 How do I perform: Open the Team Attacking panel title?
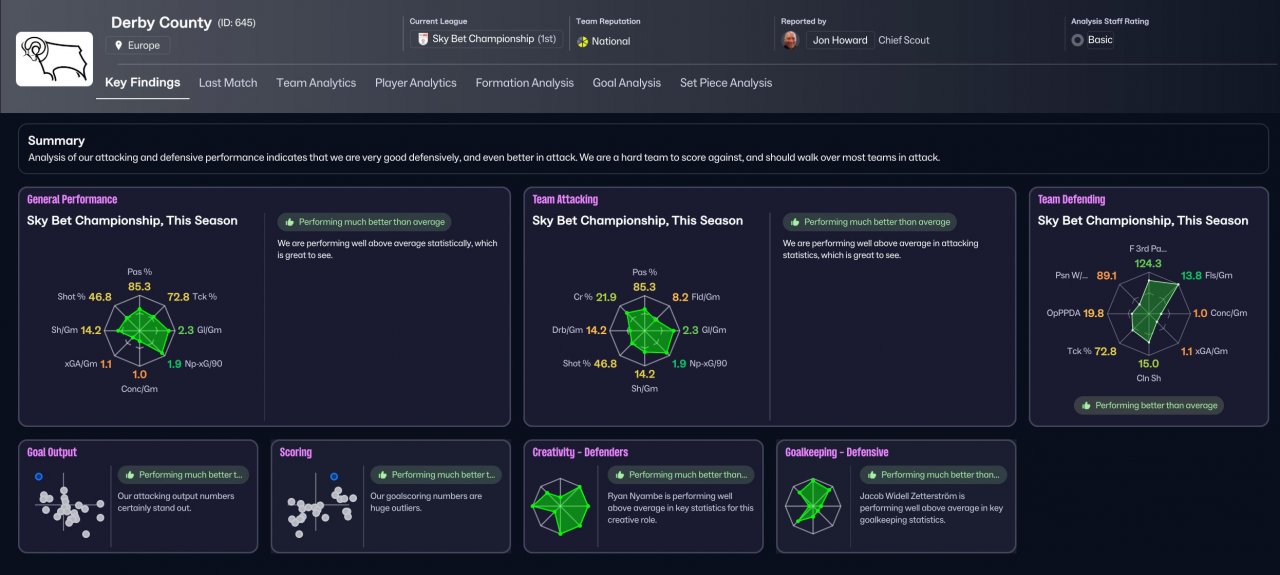565,199
